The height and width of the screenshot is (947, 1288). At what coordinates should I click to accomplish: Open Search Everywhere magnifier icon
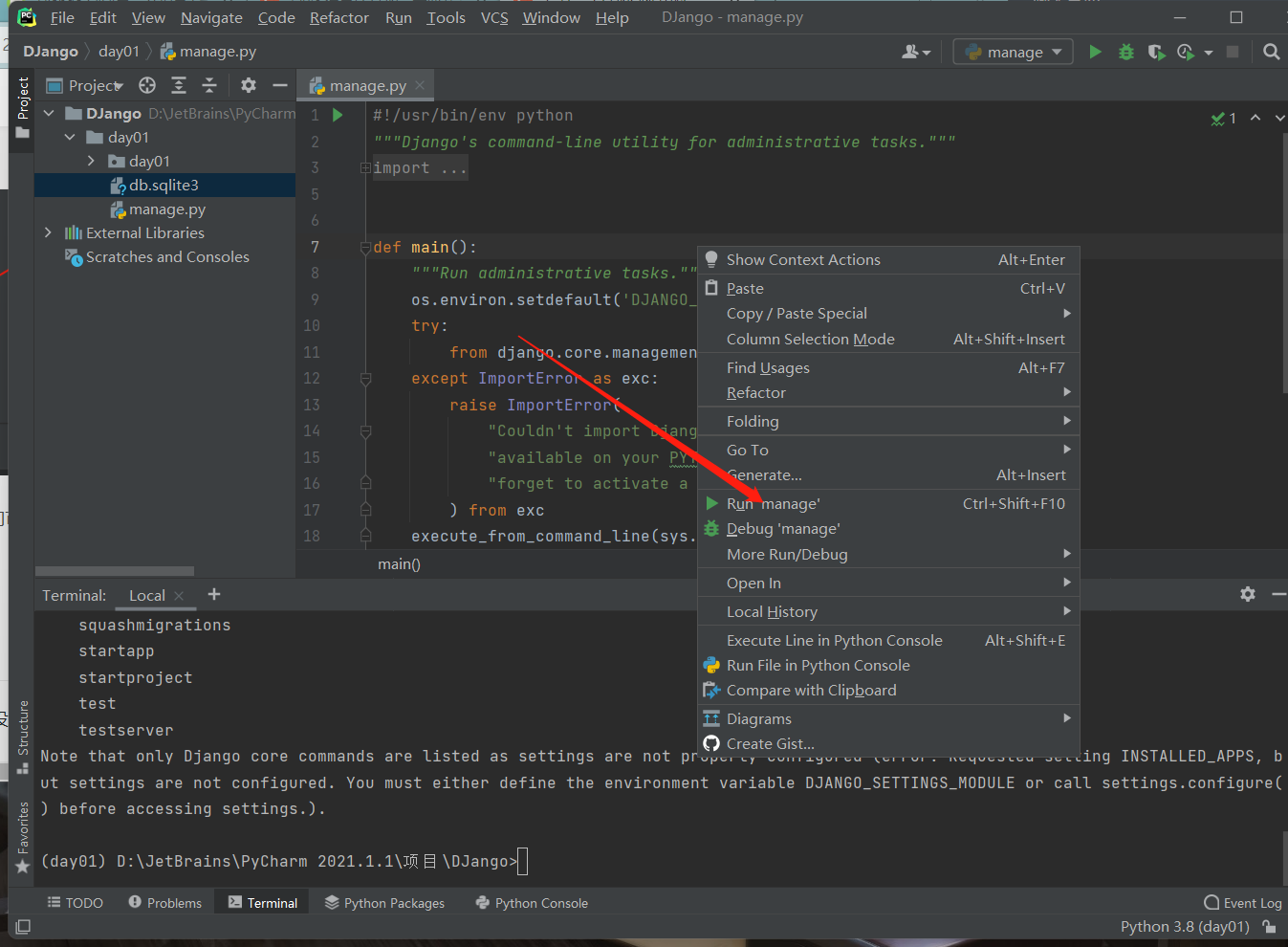tap(1271, 52)
